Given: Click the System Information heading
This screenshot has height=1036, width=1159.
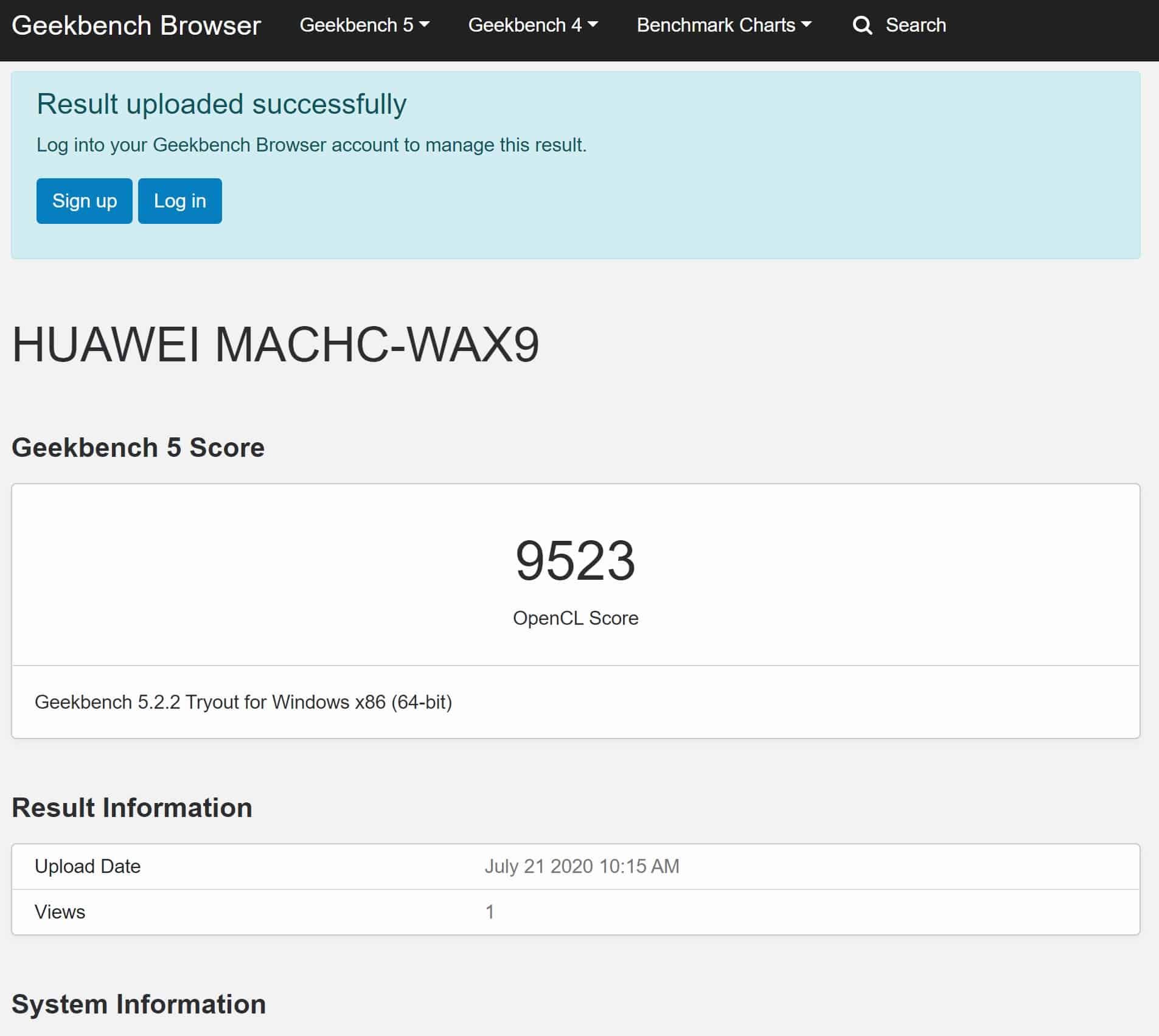Looking at the screenshot, I should pyautogui.click(x=139, y=1004).
